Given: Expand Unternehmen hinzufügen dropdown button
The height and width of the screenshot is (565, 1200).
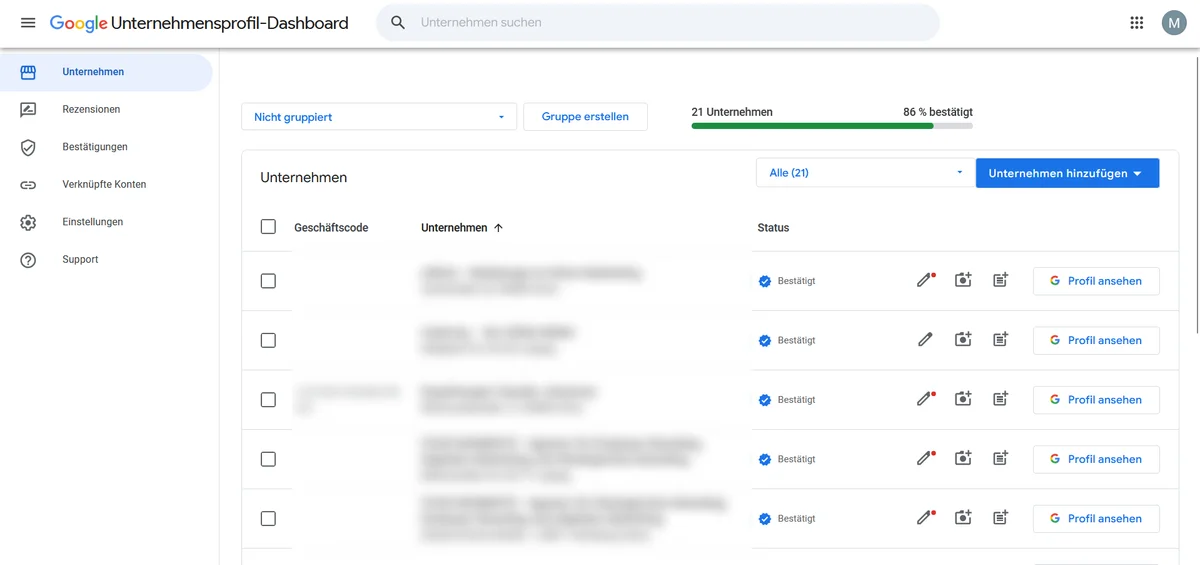Looking at the screenshot, I should click(1067, 173).
